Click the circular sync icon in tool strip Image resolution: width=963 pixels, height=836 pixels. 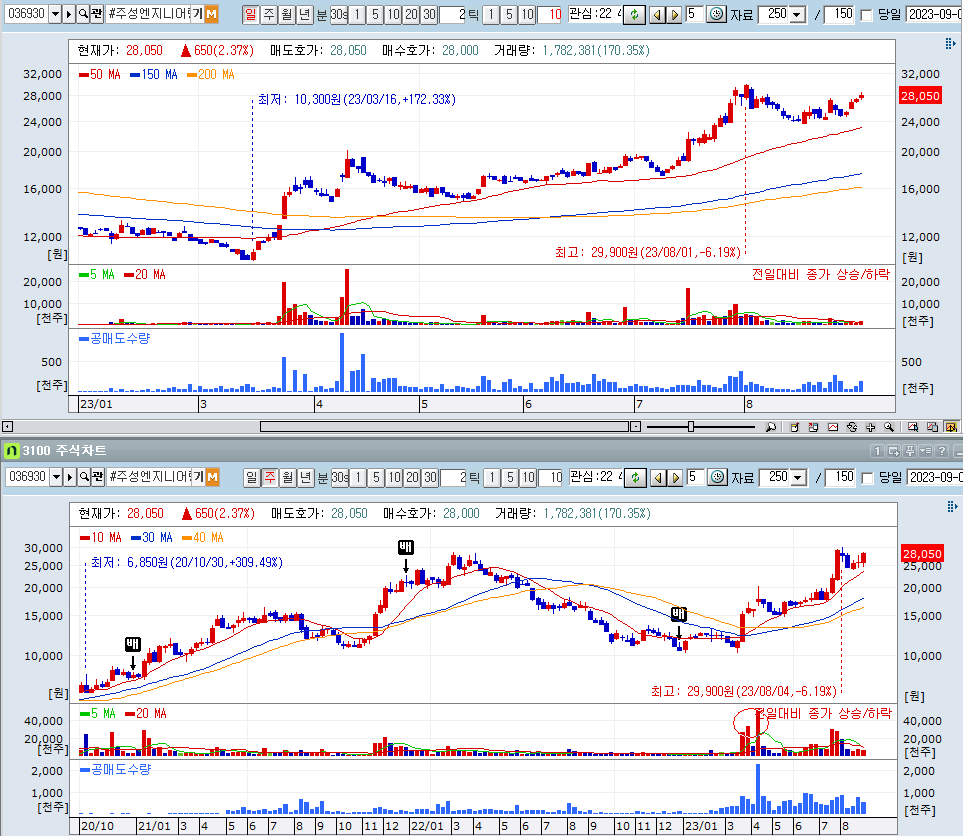point(852,427)
